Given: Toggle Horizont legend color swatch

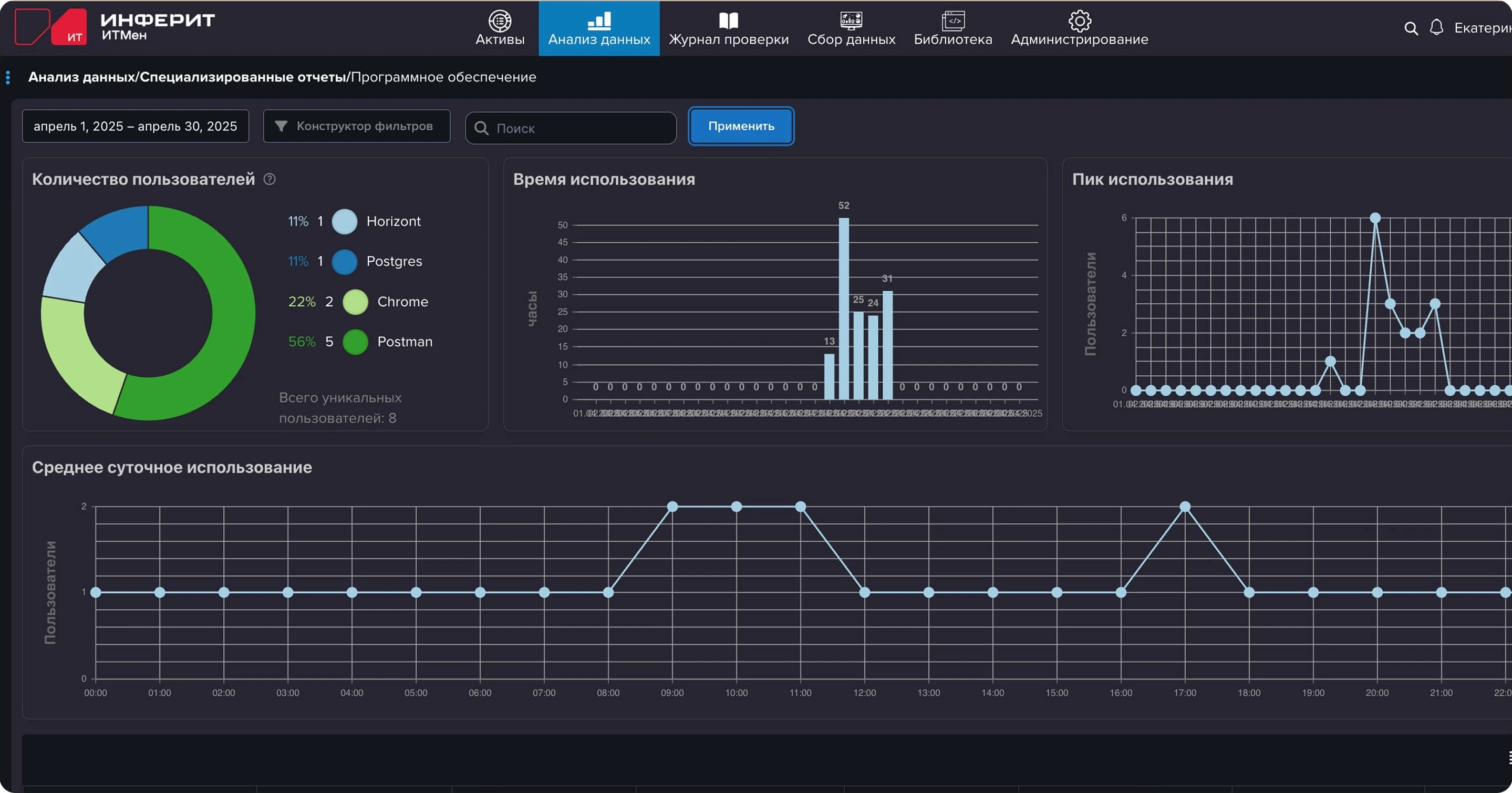Looking at the screenshot, I should (345, 222).
